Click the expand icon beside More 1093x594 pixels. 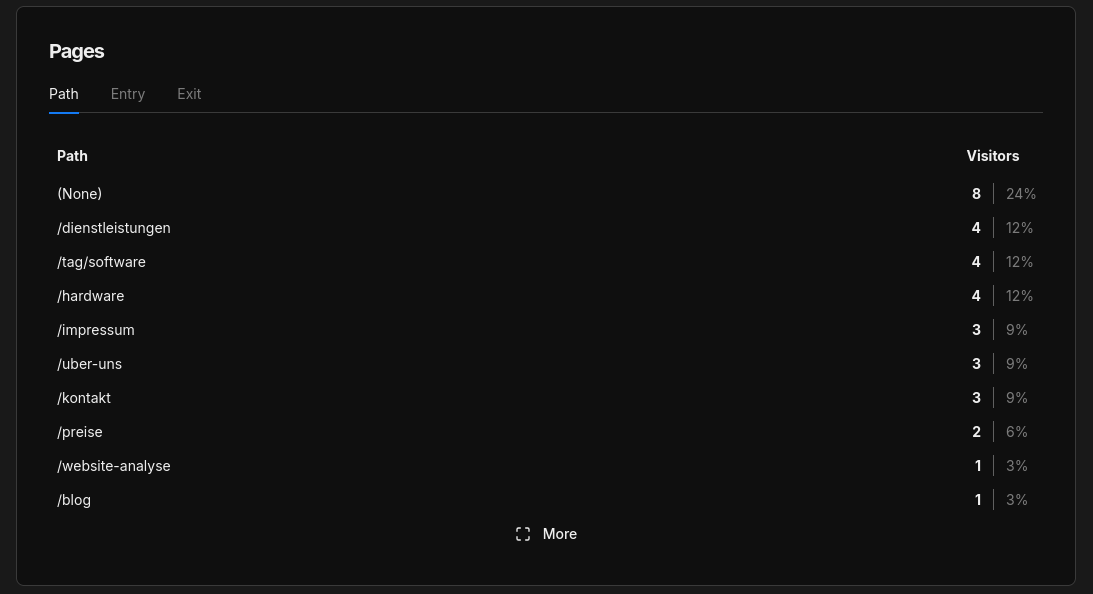(523, 534)
